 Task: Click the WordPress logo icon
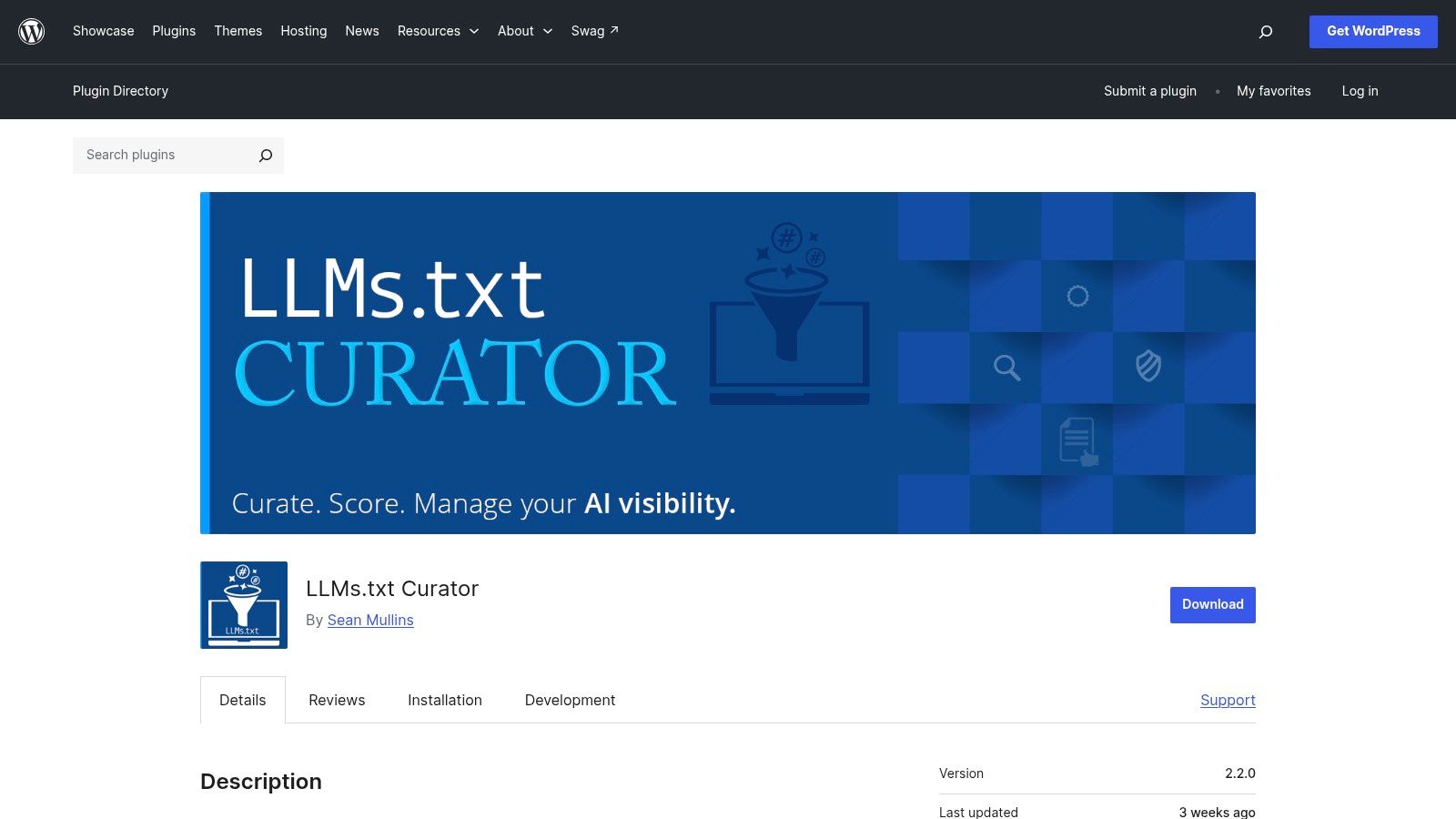pyautogui.click(x=32, y=32)
